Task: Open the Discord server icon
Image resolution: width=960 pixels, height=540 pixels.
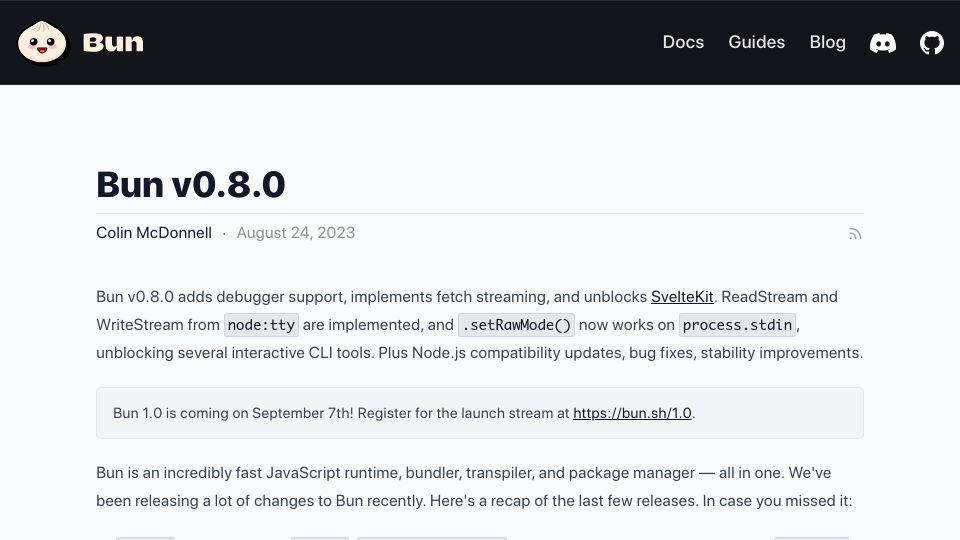Action: (883, 43)
